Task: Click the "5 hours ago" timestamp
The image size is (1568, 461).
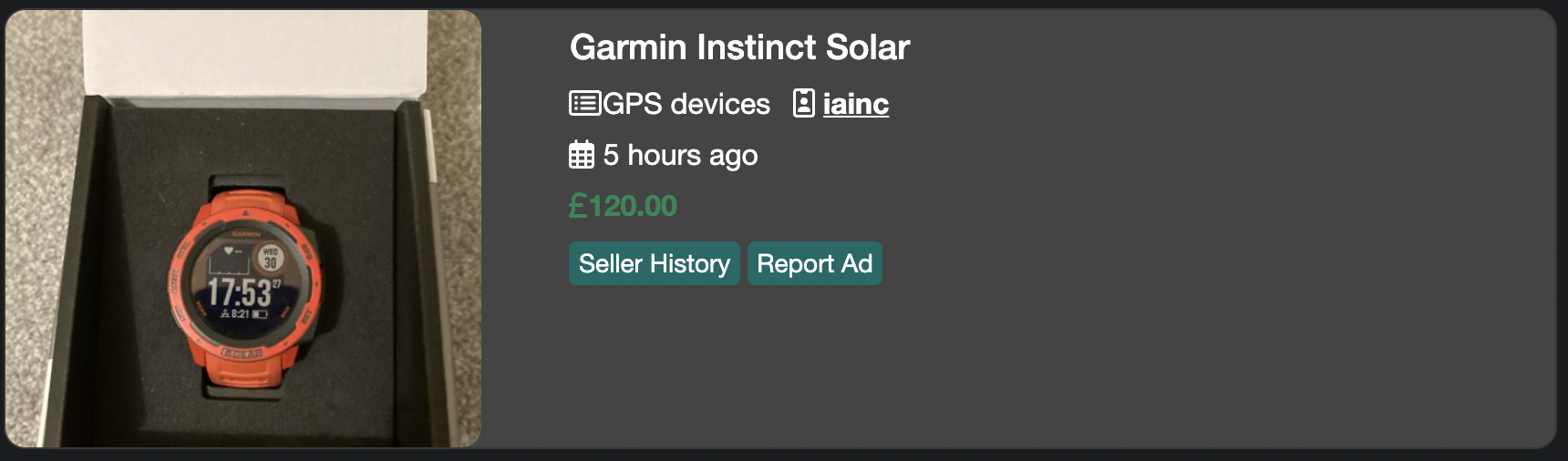Action: pos(680,155)
